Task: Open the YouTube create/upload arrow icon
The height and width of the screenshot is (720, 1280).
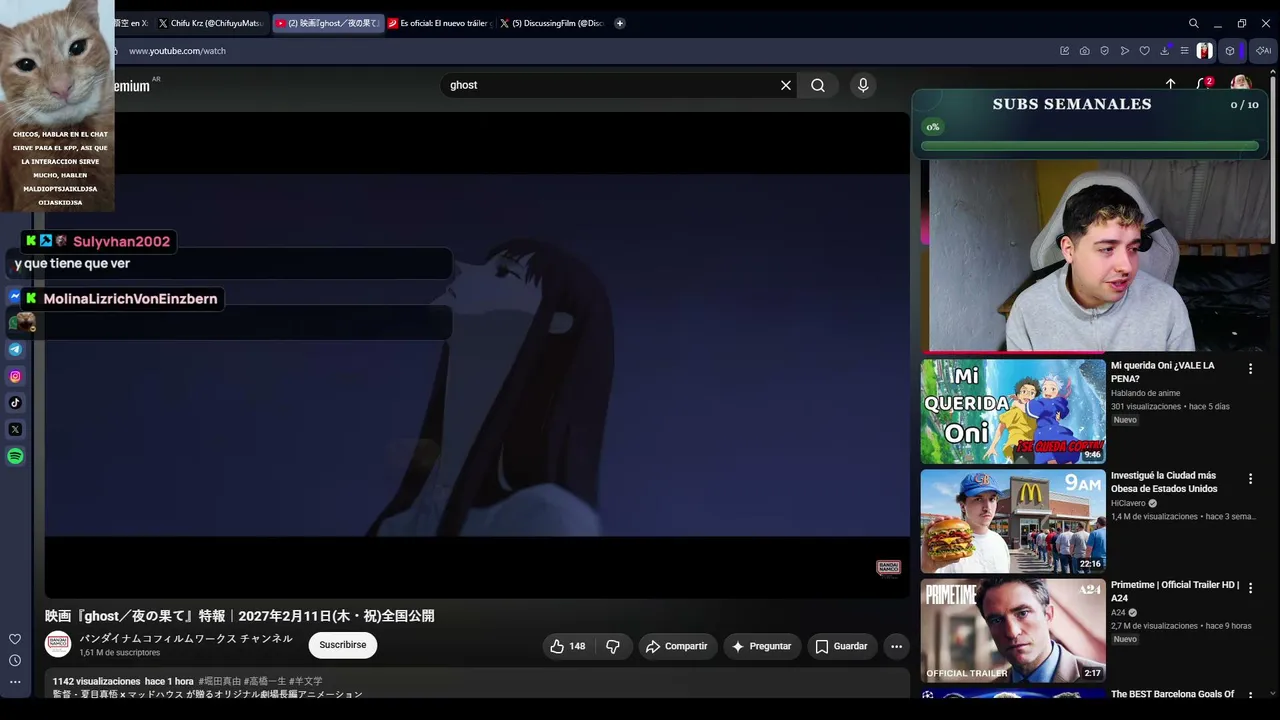Action: (1170, 85)
